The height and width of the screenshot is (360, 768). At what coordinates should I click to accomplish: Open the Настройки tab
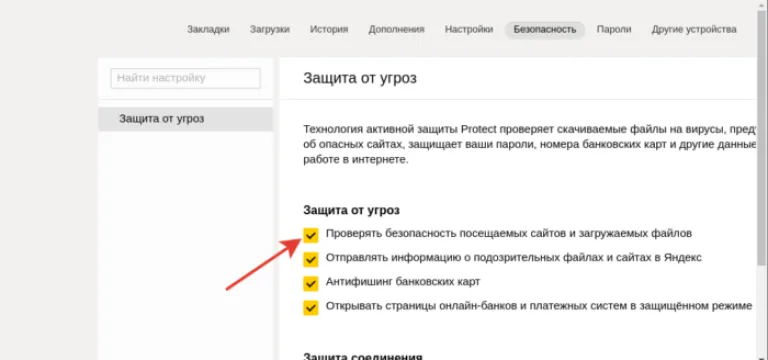tap(469, 29)
